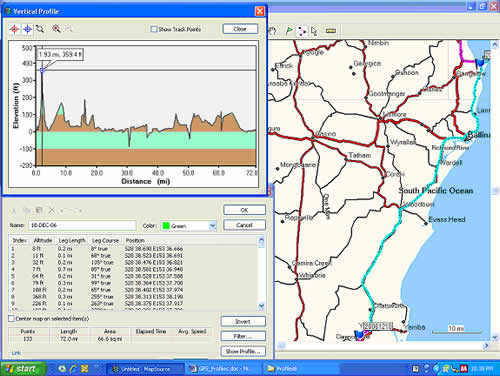Screen dimensions: 500x376
Task: Enable Show Track Points checkbox
Action: (154, 29)
